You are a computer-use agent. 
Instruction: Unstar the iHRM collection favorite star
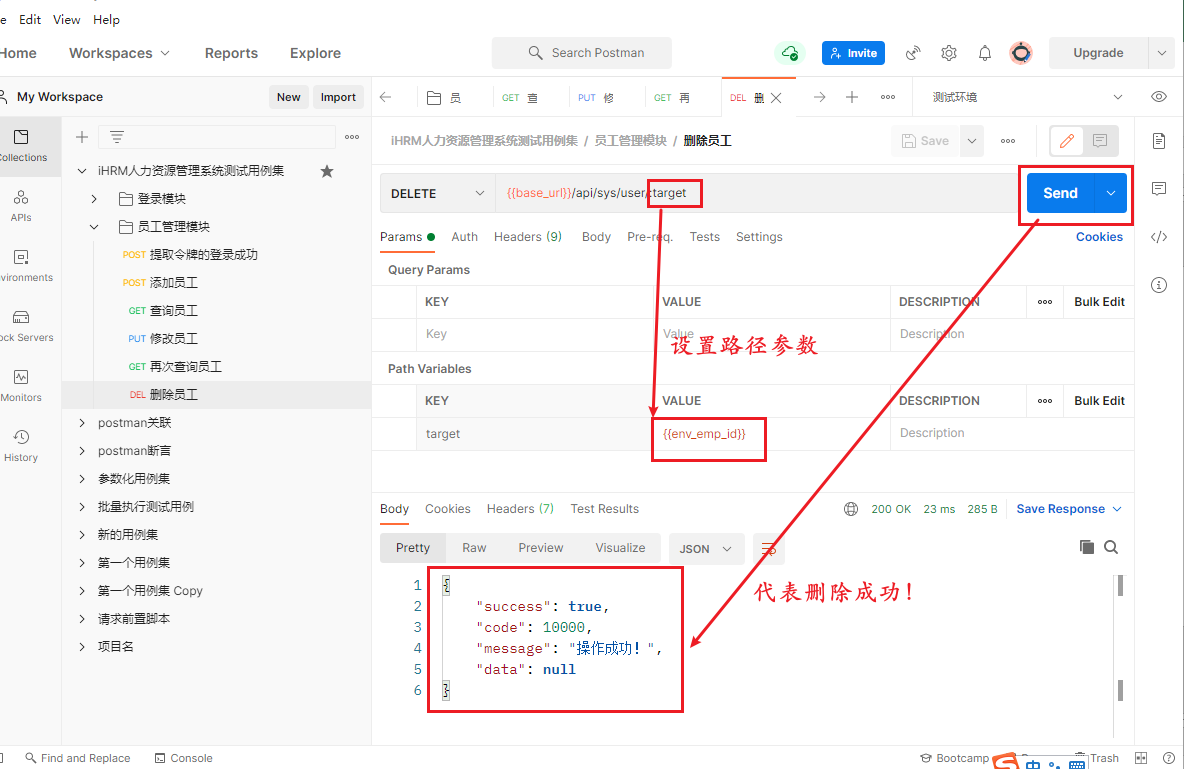(326, 171)
